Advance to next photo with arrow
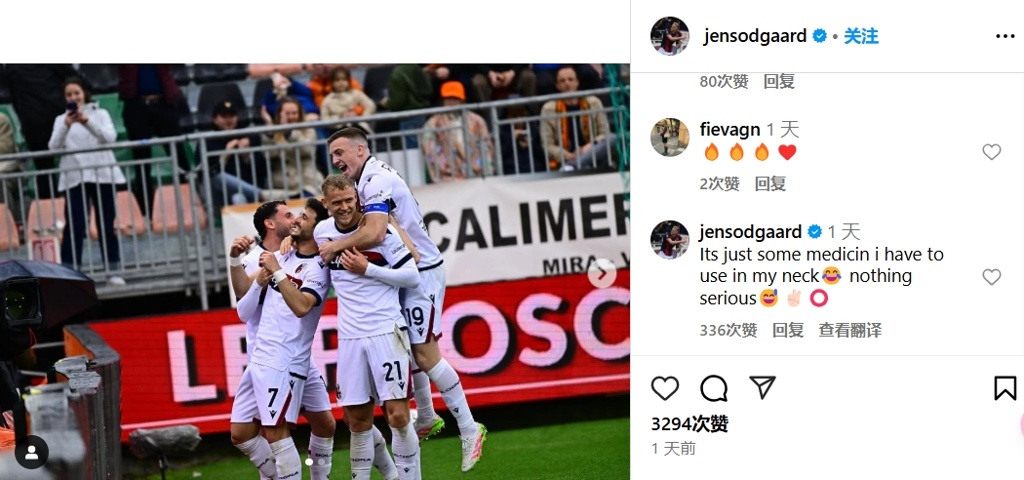1024x480 pixels. point(601,273)
